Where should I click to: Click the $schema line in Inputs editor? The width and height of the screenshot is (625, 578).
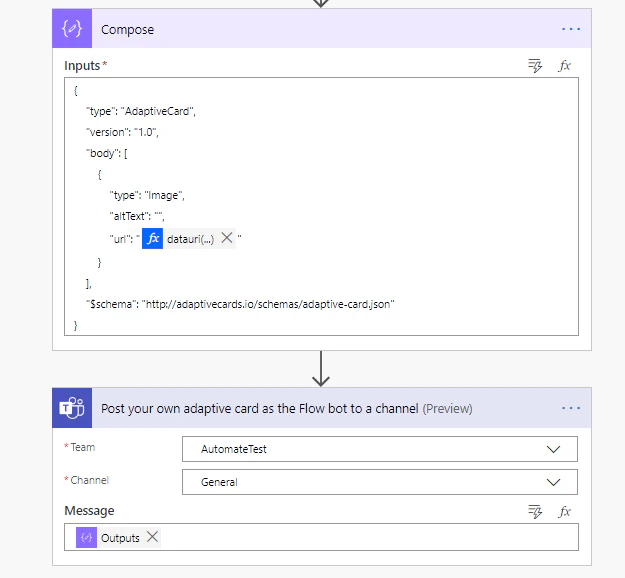[240, 305]
